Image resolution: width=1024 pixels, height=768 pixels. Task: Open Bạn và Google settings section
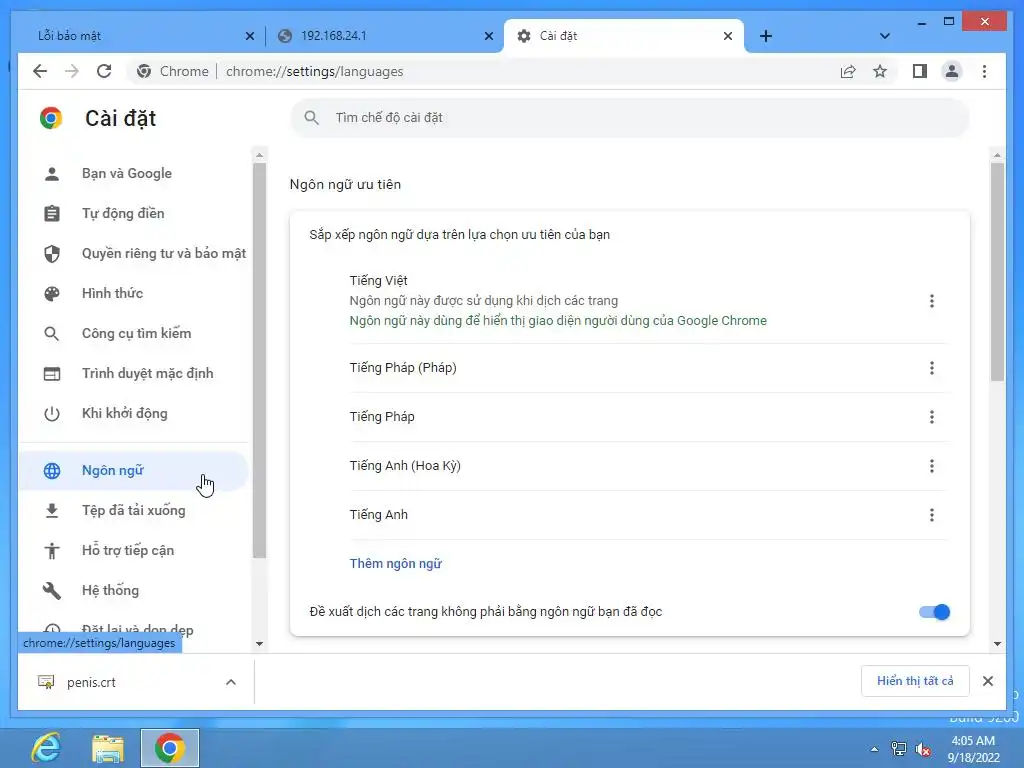(133, 173)
